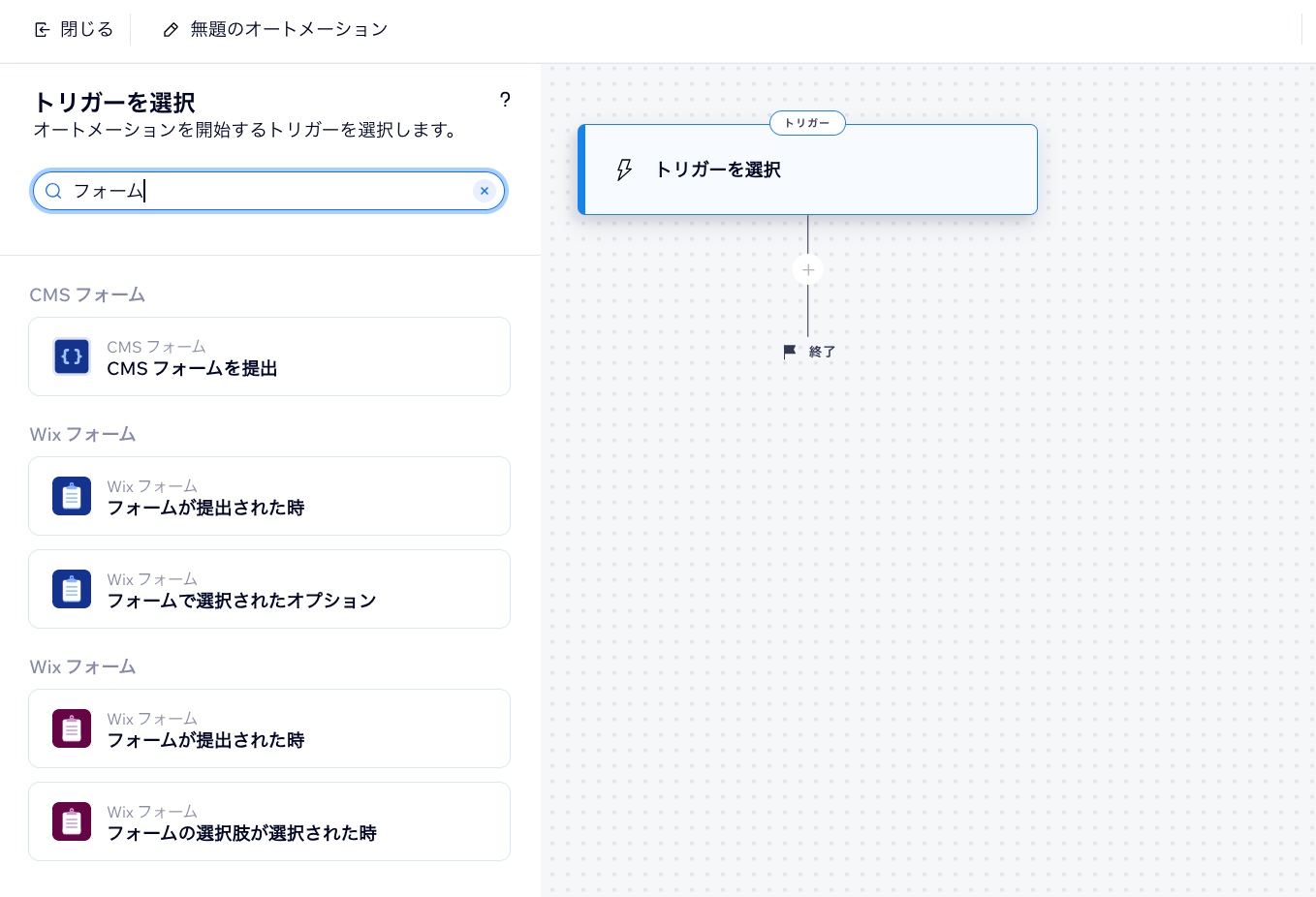Click the 閉じる button
This screenshot has width=1316, height=897.
coord(74,30)
